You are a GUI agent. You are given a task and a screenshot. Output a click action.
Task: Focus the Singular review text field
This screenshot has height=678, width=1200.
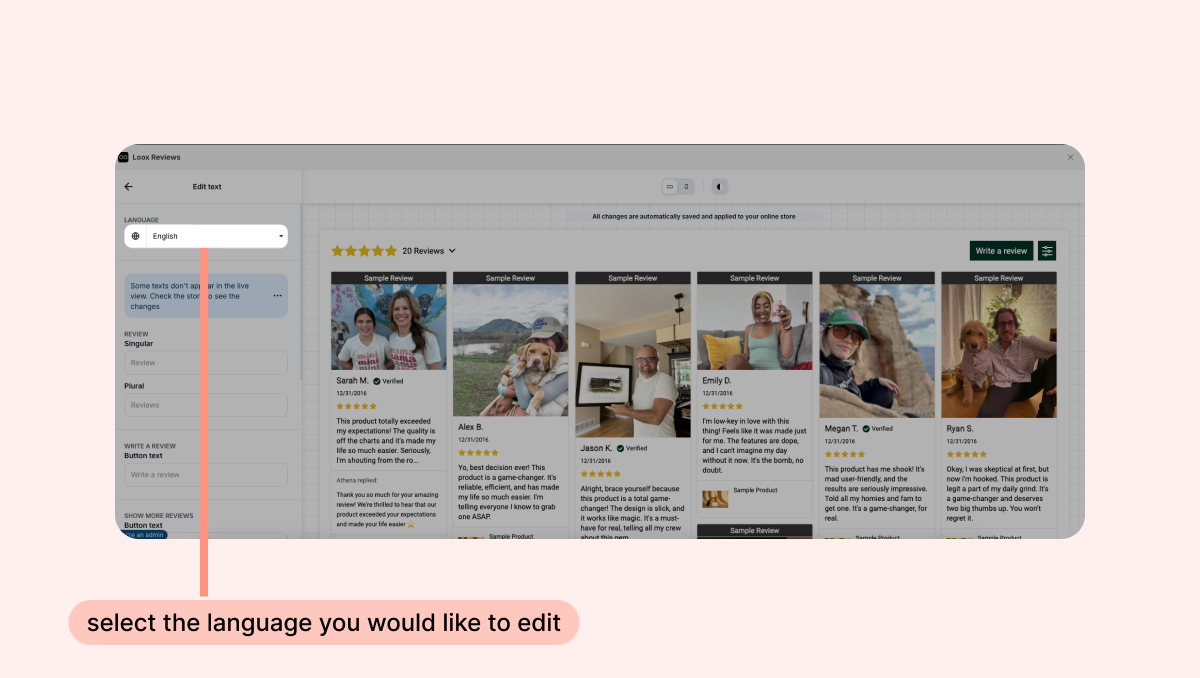(x=206, y=363)
